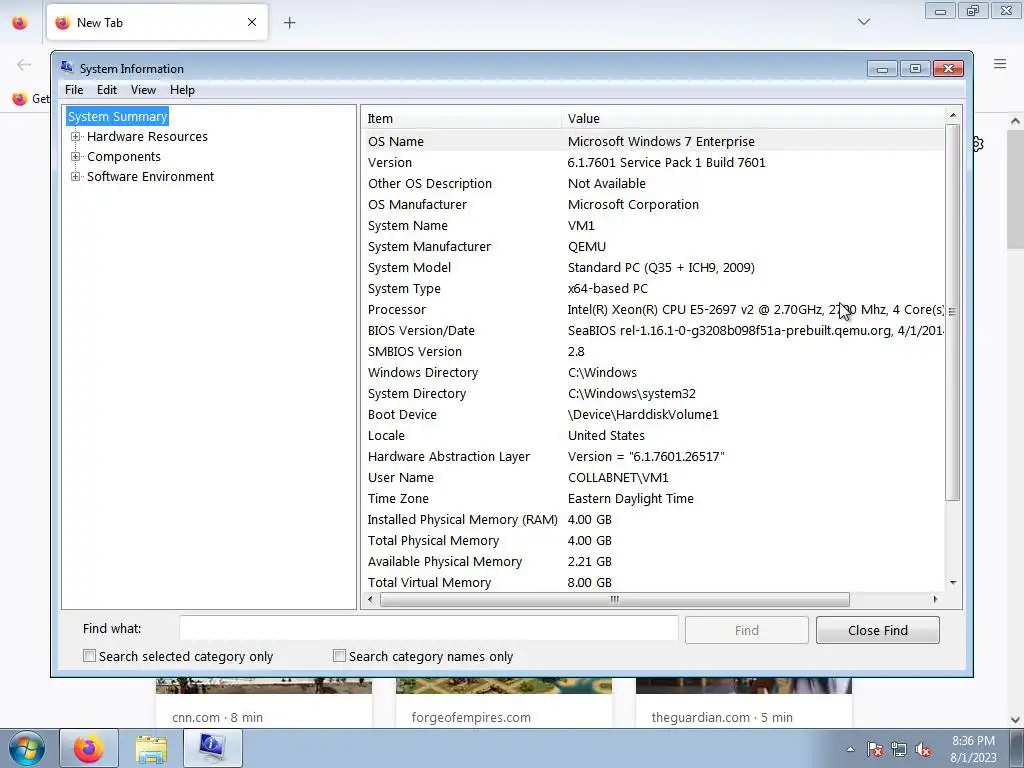
Task: Enable Search selected category only
Action: coord(89,656)
